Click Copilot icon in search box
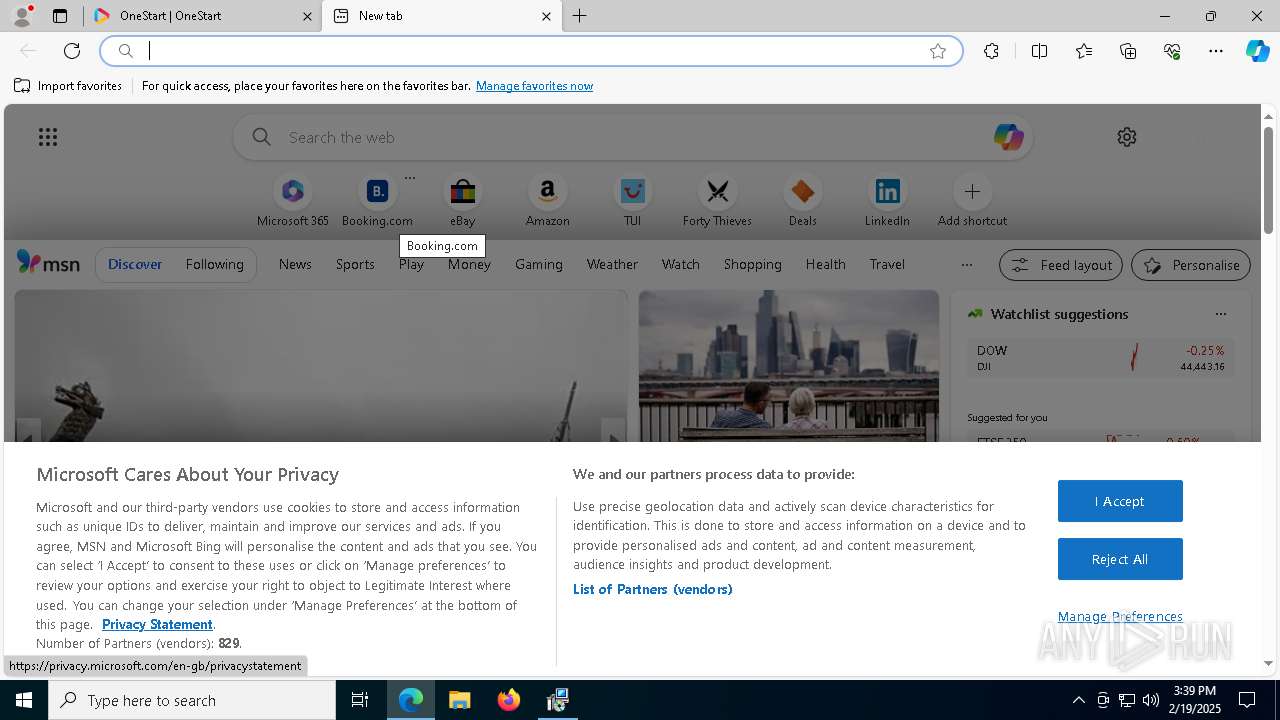The image size is (1280, 720). pyautogui.click(x=1008, y=137)
